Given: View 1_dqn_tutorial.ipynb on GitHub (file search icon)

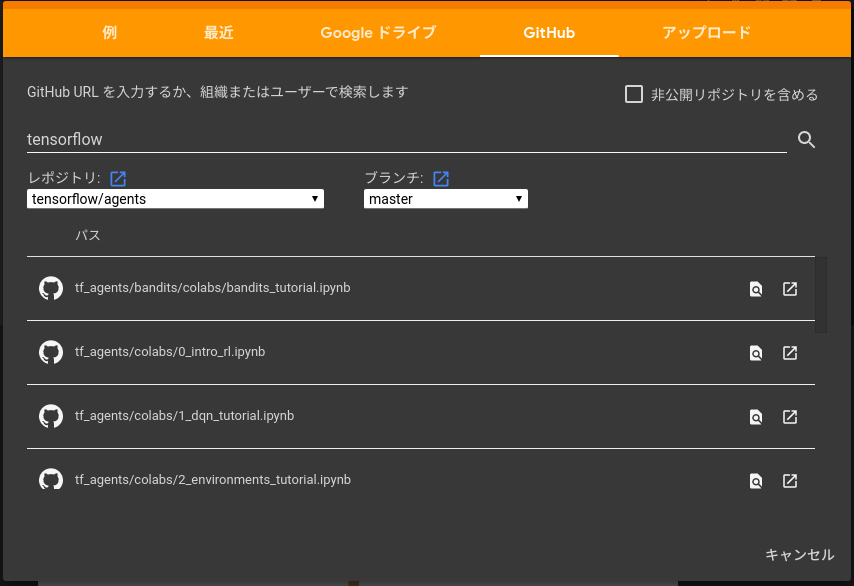Looking at the screenshot, I should click(x=755, y=417).
